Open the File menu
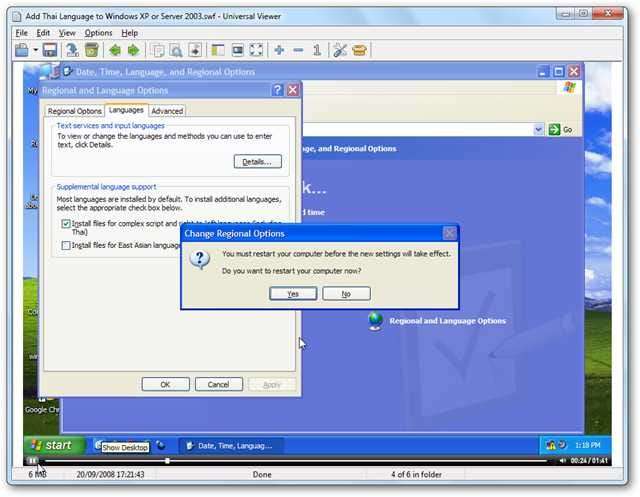 (22, 33)
